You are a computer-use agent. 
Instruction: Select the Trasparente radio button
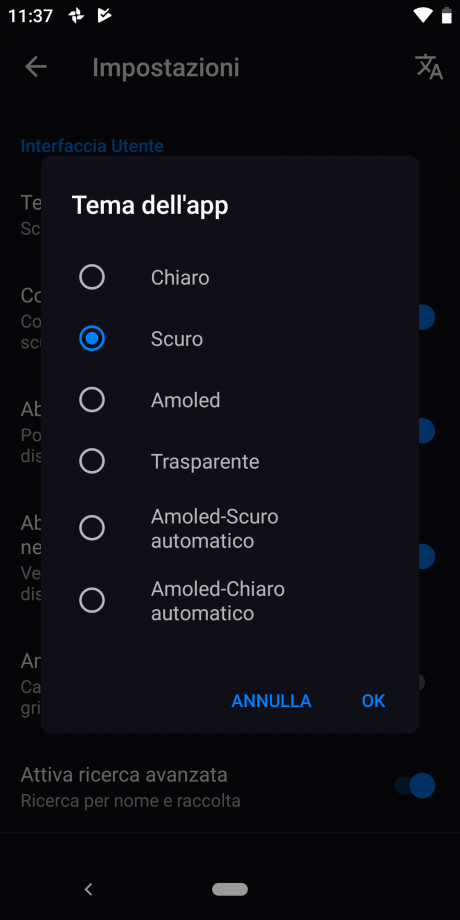pyautogui.click(x=92, y=461)
